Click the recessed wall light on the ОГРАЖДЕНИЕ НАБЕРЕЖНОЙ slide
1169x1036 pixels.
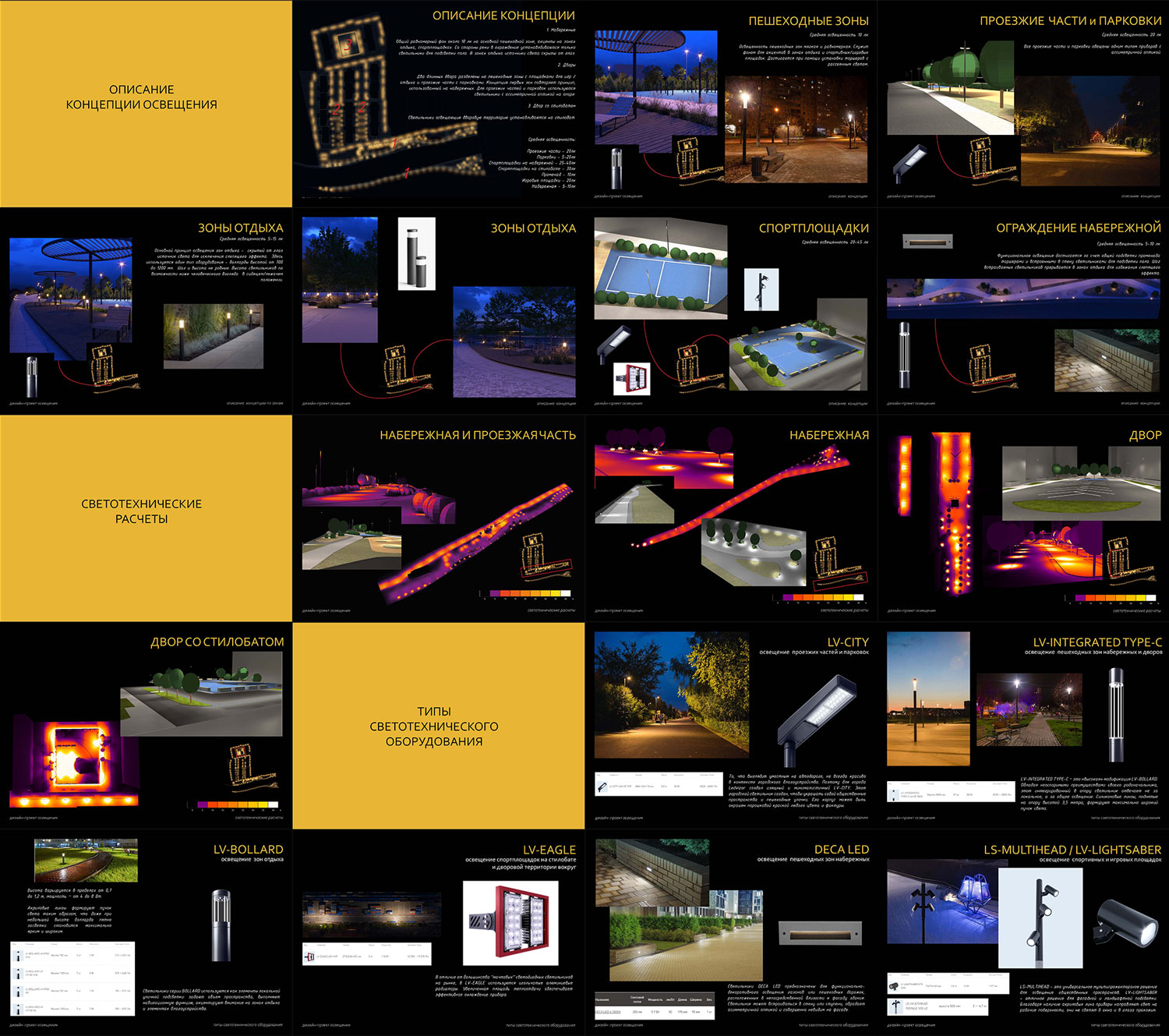927,242
